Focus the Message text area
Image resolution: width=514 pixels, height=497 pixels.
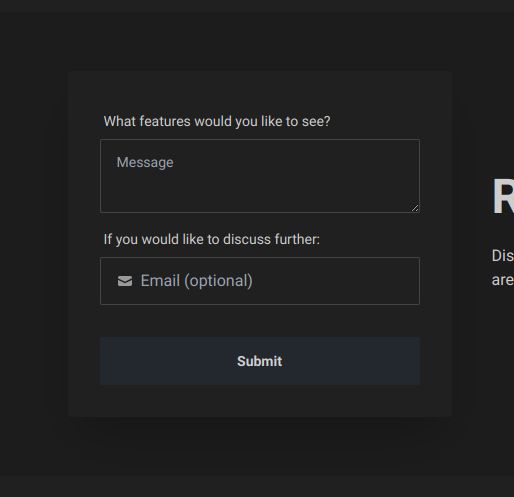click(x=260, y=176)
